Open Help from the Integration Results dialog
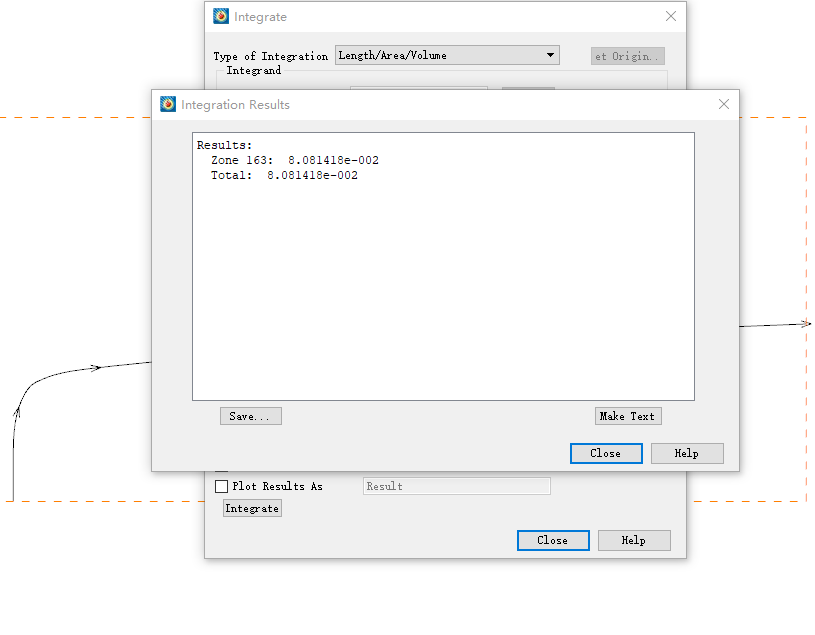The image size is (815, 635). (x=687, y=453)
